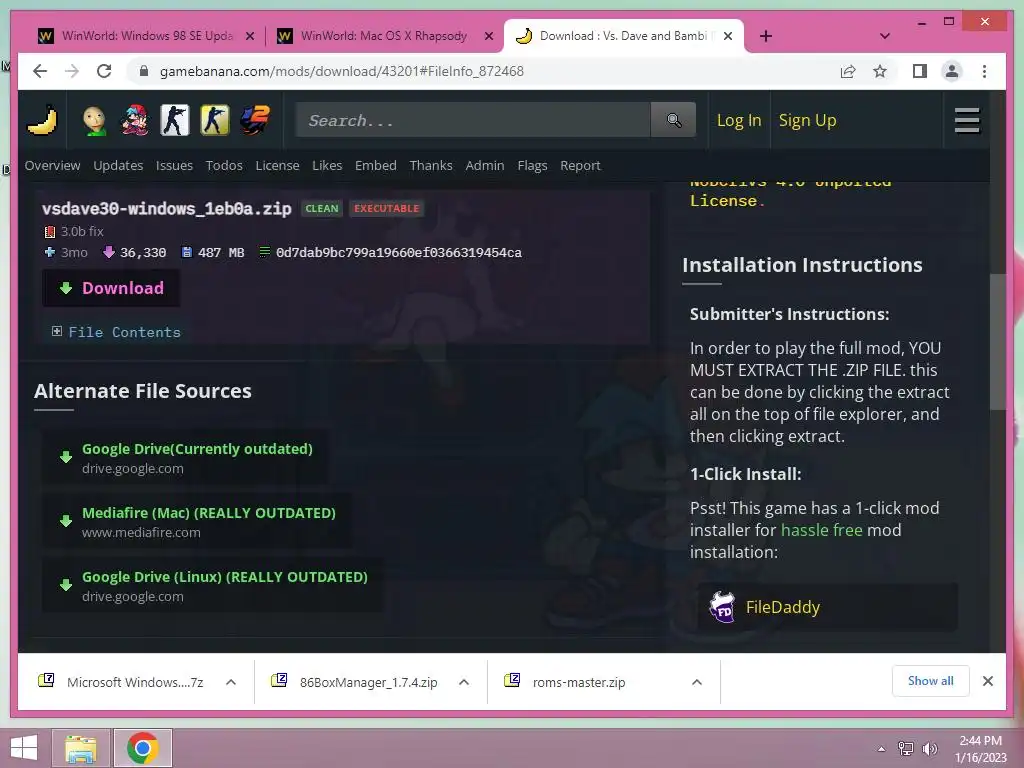This screenshot has width=1024, height=768.
Task: Open the Issues page tab
Action: pos(174,165)
